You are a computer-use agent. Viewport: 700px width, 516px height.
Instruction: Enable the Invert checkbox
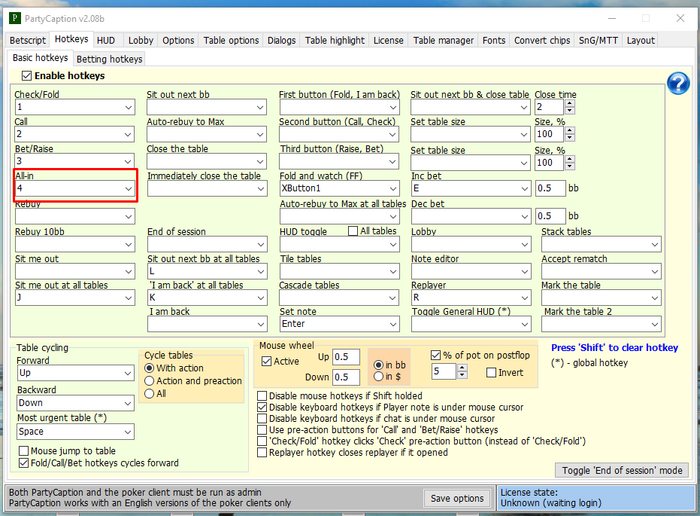pos(491,372)
